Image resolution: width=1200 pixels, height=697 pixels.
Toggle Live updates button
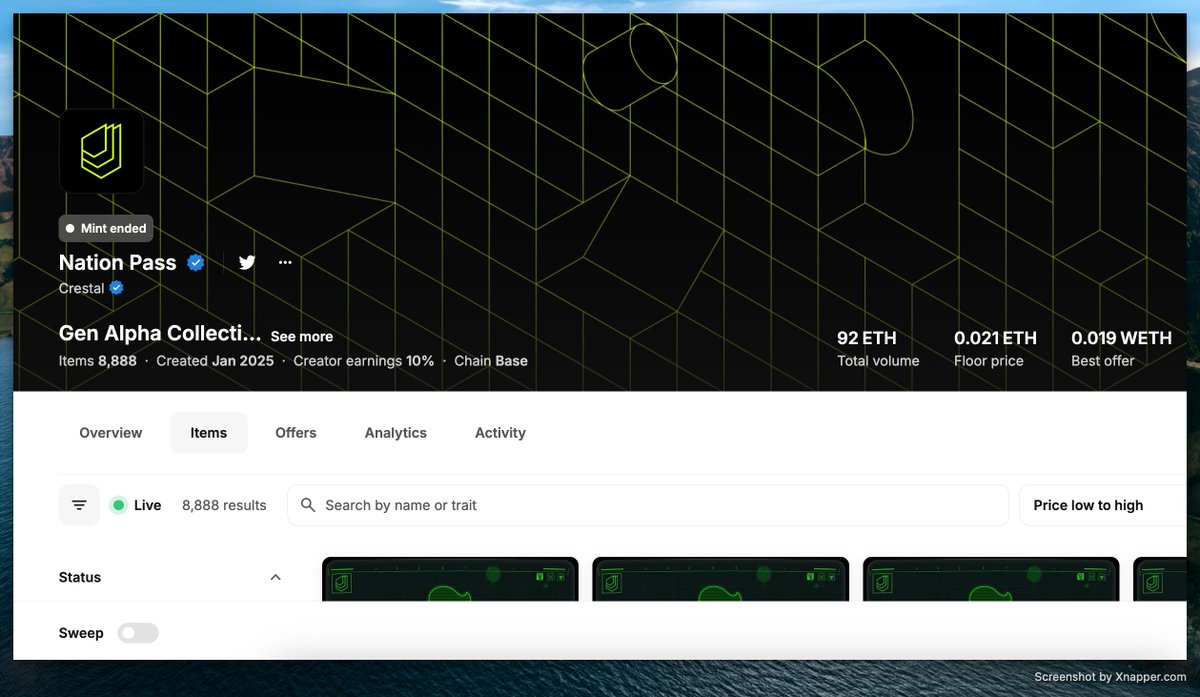pyautogui.click(x=136, y=505)
